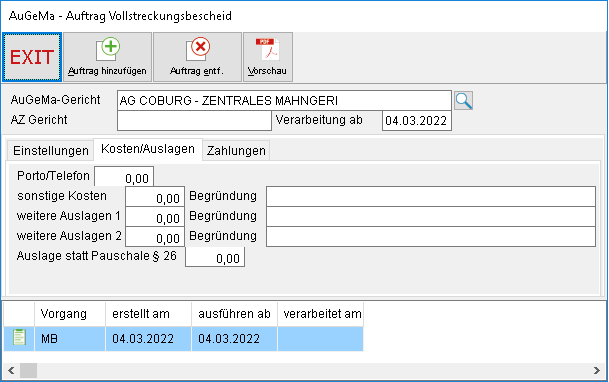Click erstellt am date 04.03.2022 in MB row
Viewport: 609px width, 382px height.
(x=148, y=339)
